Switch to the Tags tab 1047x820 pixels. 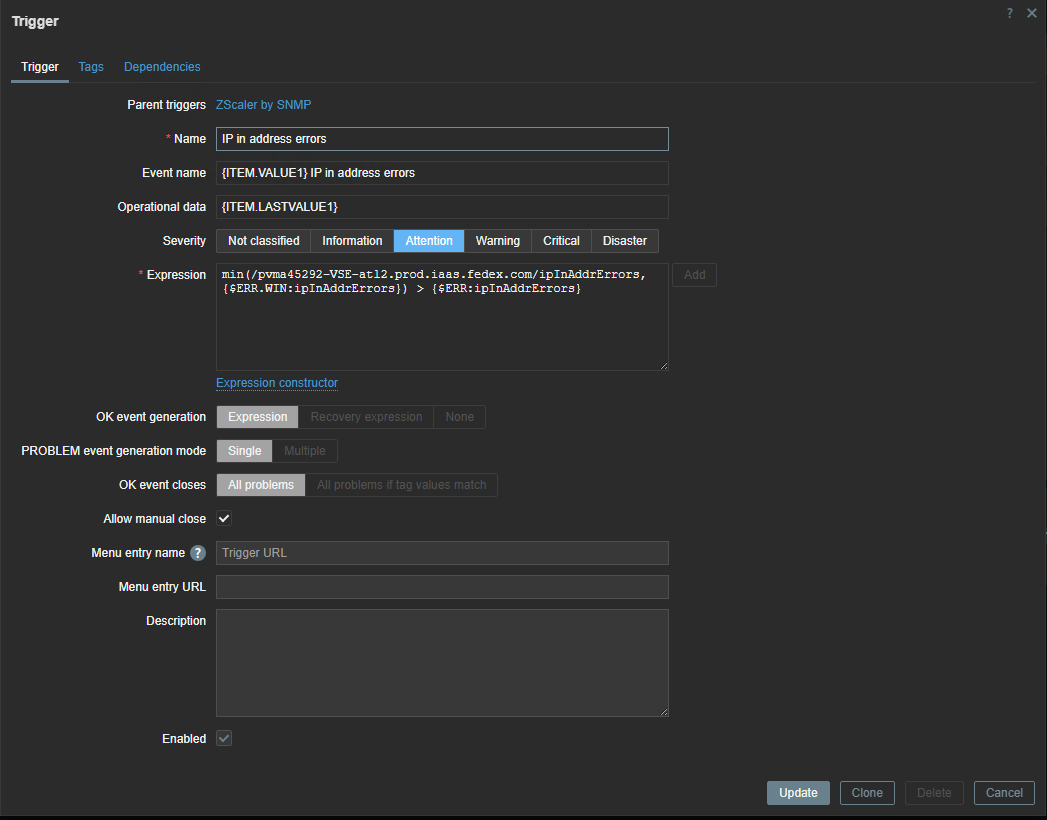point(91,67)
